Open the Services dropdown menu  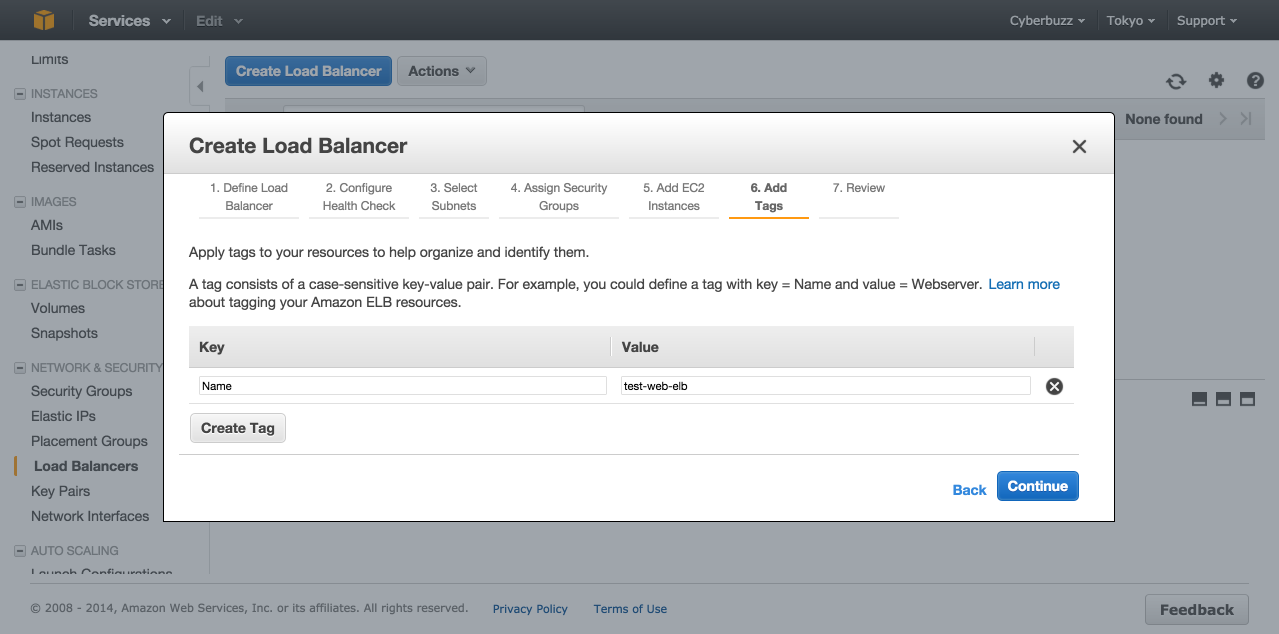point(129,20)
